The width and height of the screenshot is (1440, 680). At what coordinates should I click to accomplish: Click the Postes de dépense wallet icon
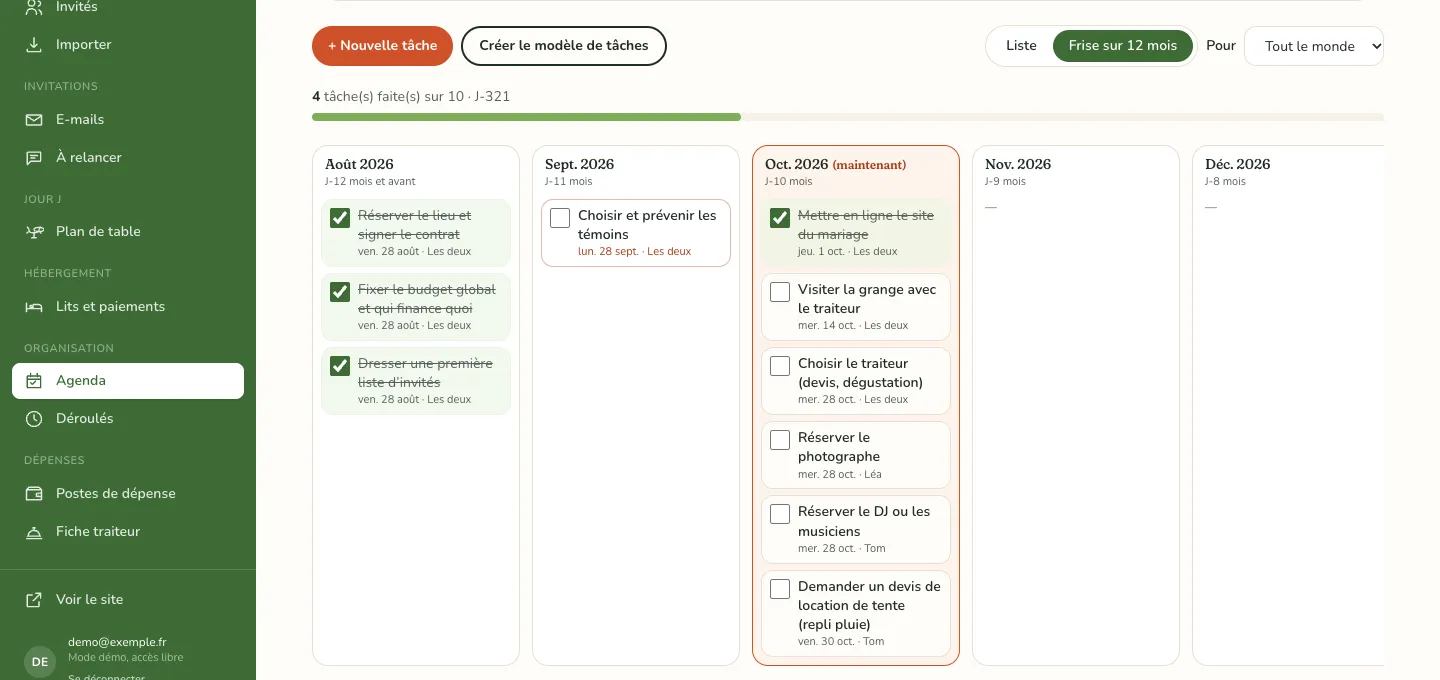34,494
